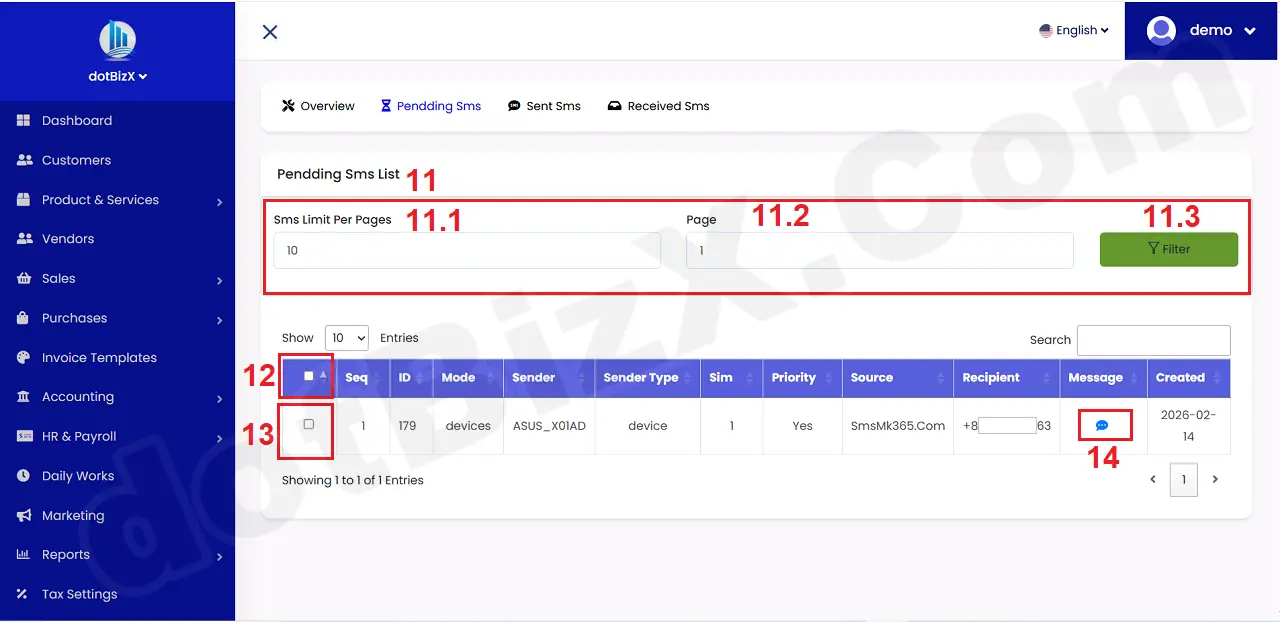Open the Marketing section icon
Screen dimensions: 1280x622
(x=22, y=515)
